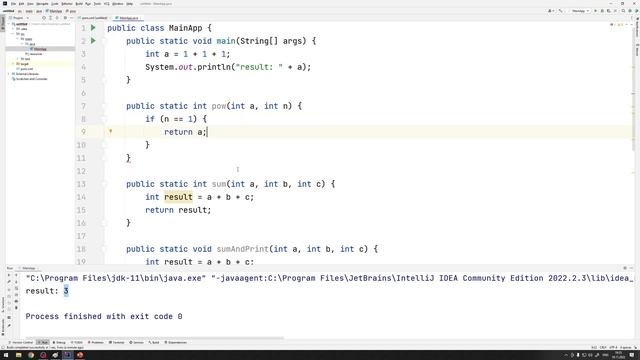Open the Tools menu
Screen dimensions: 640x360
97,4
